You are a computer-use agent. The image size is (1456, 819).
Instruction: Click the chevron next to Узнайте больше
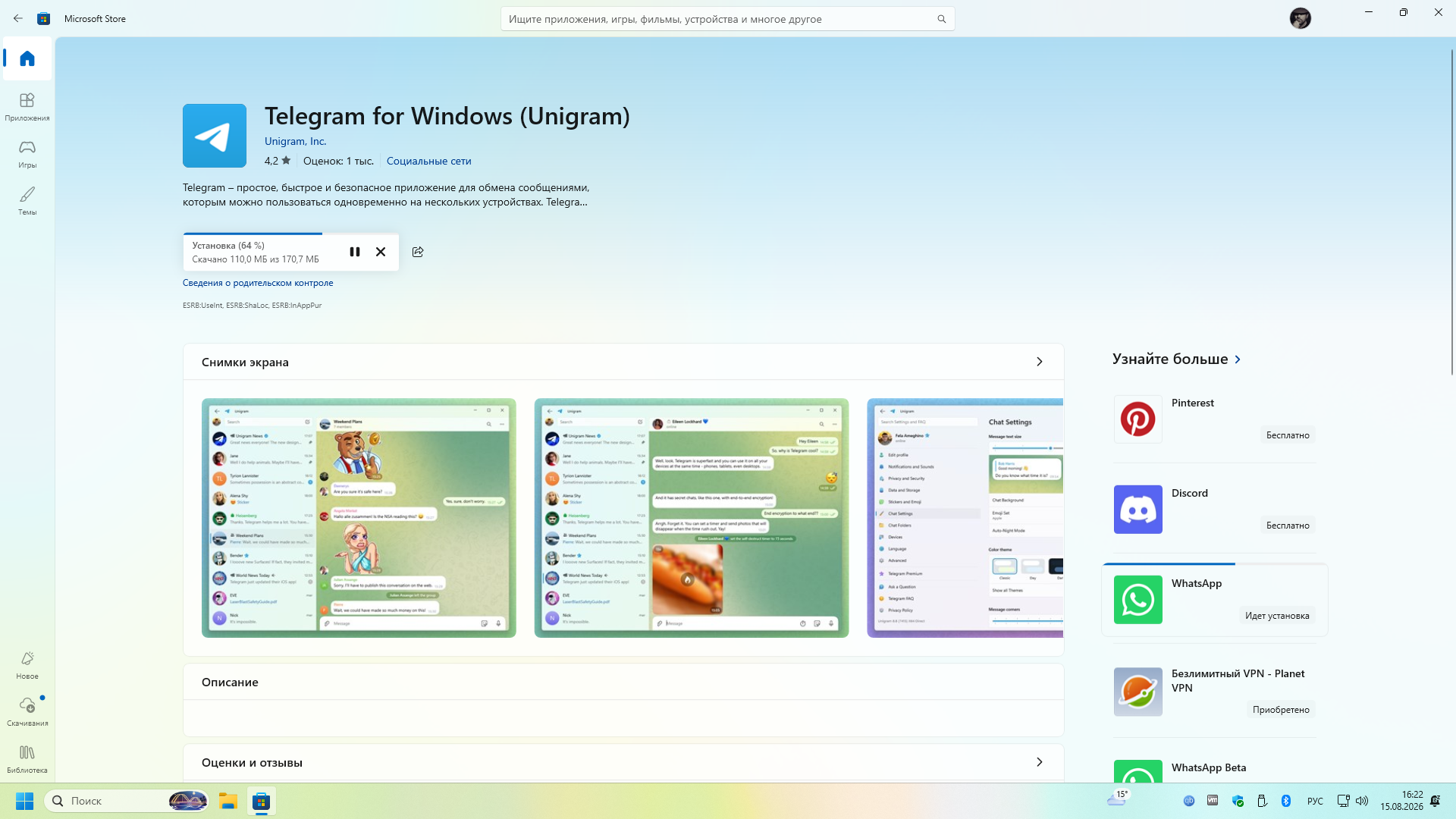tap(1238, 359)
